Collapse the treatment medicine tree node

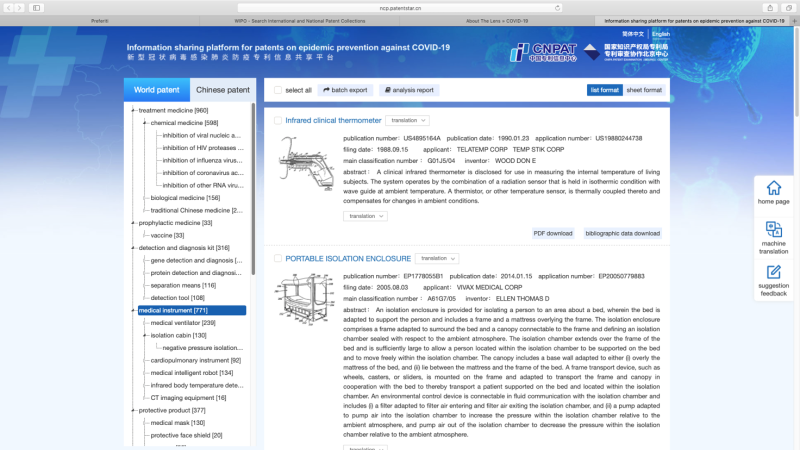[x=133, y=110]
